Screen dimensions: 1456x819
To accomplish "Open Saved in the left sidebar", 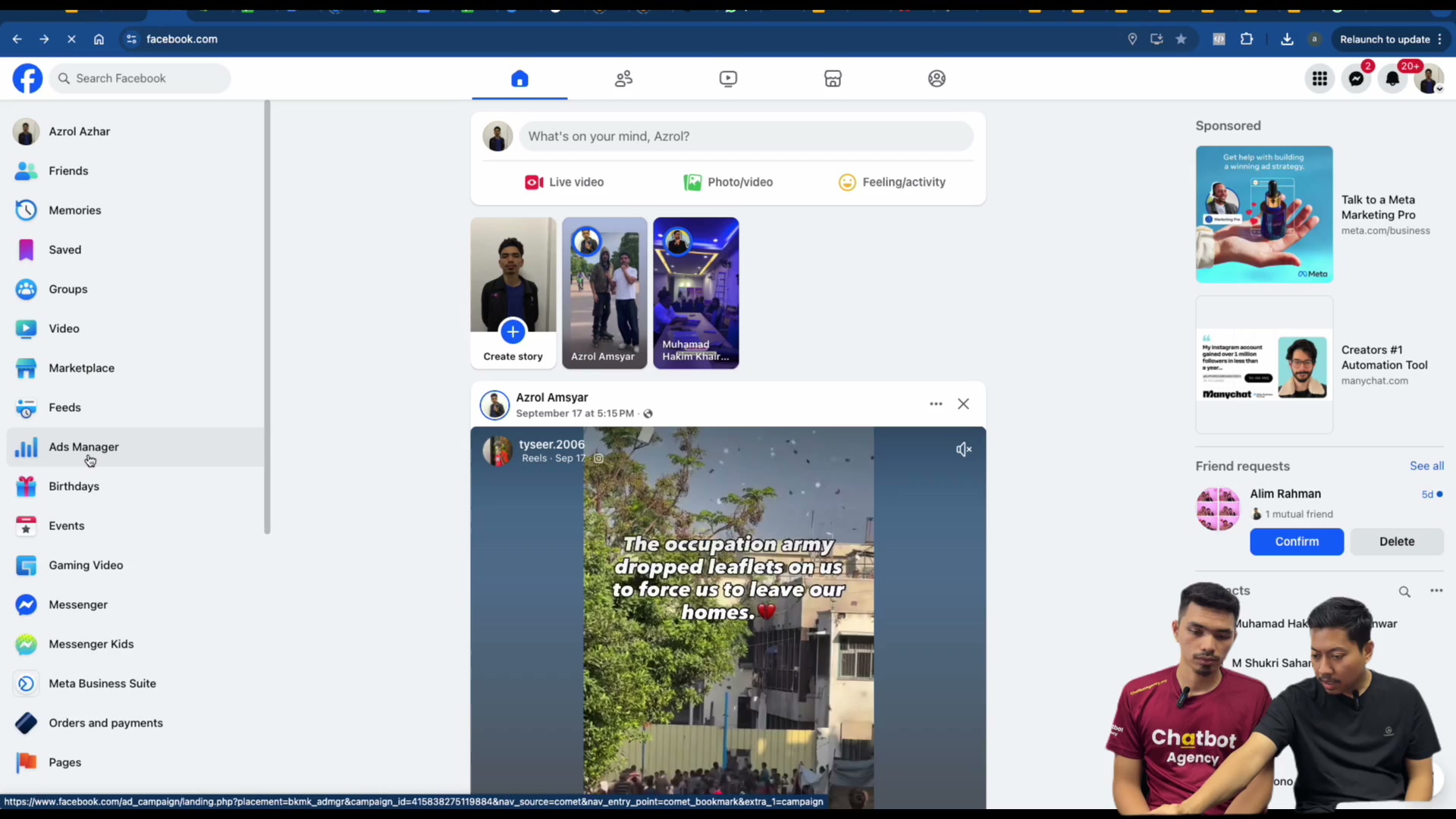I will click(x=135, y=249).
